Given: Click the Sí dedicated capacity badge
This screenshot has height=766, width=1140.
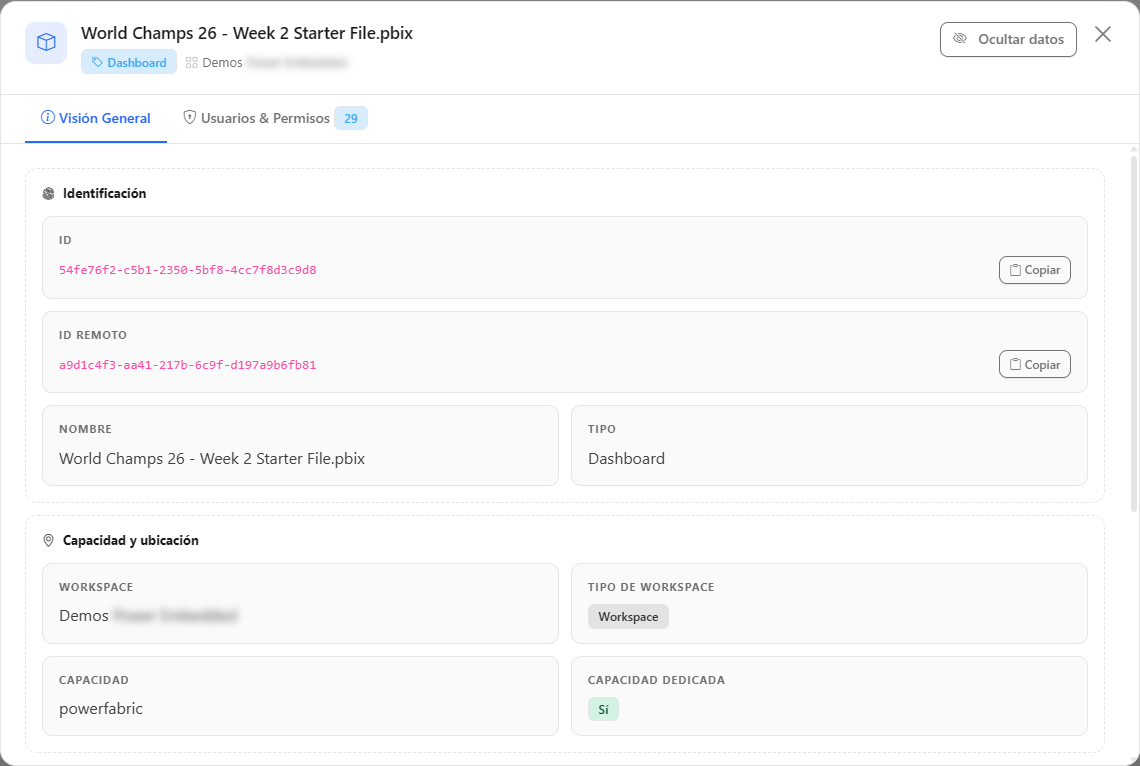Looking at the screenshot, I should (603, 709).
